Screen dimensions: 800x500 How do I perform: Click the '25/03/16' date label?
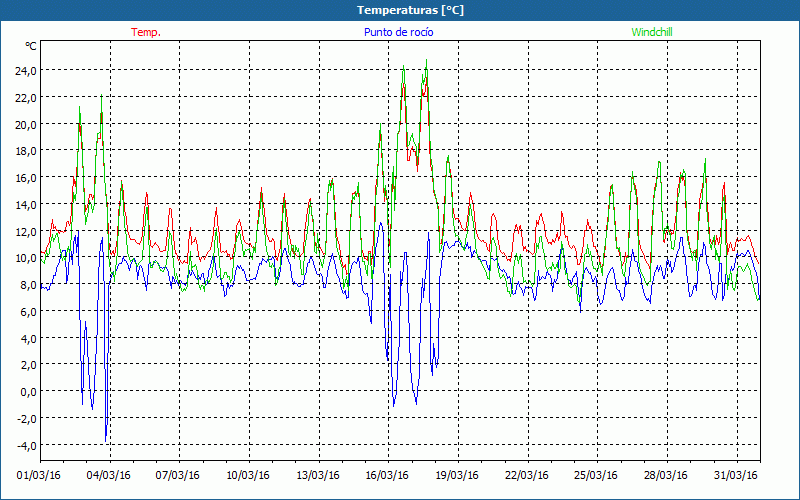tap(596, 476)
